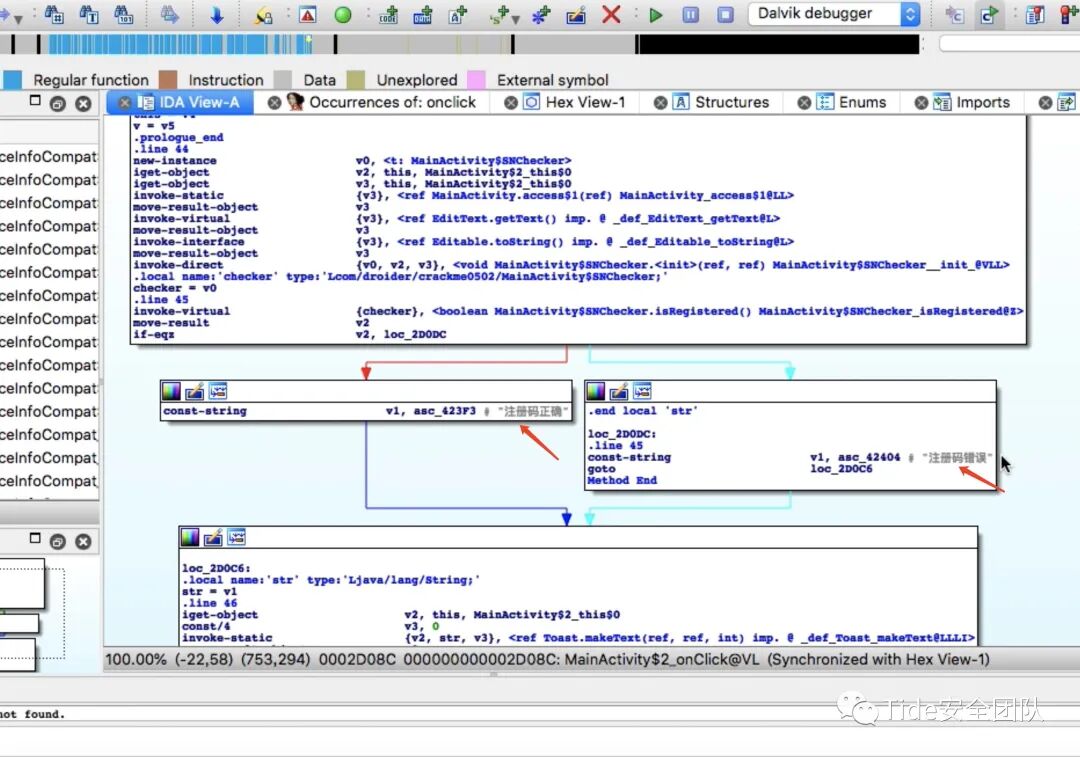Screen dimensions: 1080x757
Task: Click the window list icon near toolbar end
Action: [x=1035, y=14]
